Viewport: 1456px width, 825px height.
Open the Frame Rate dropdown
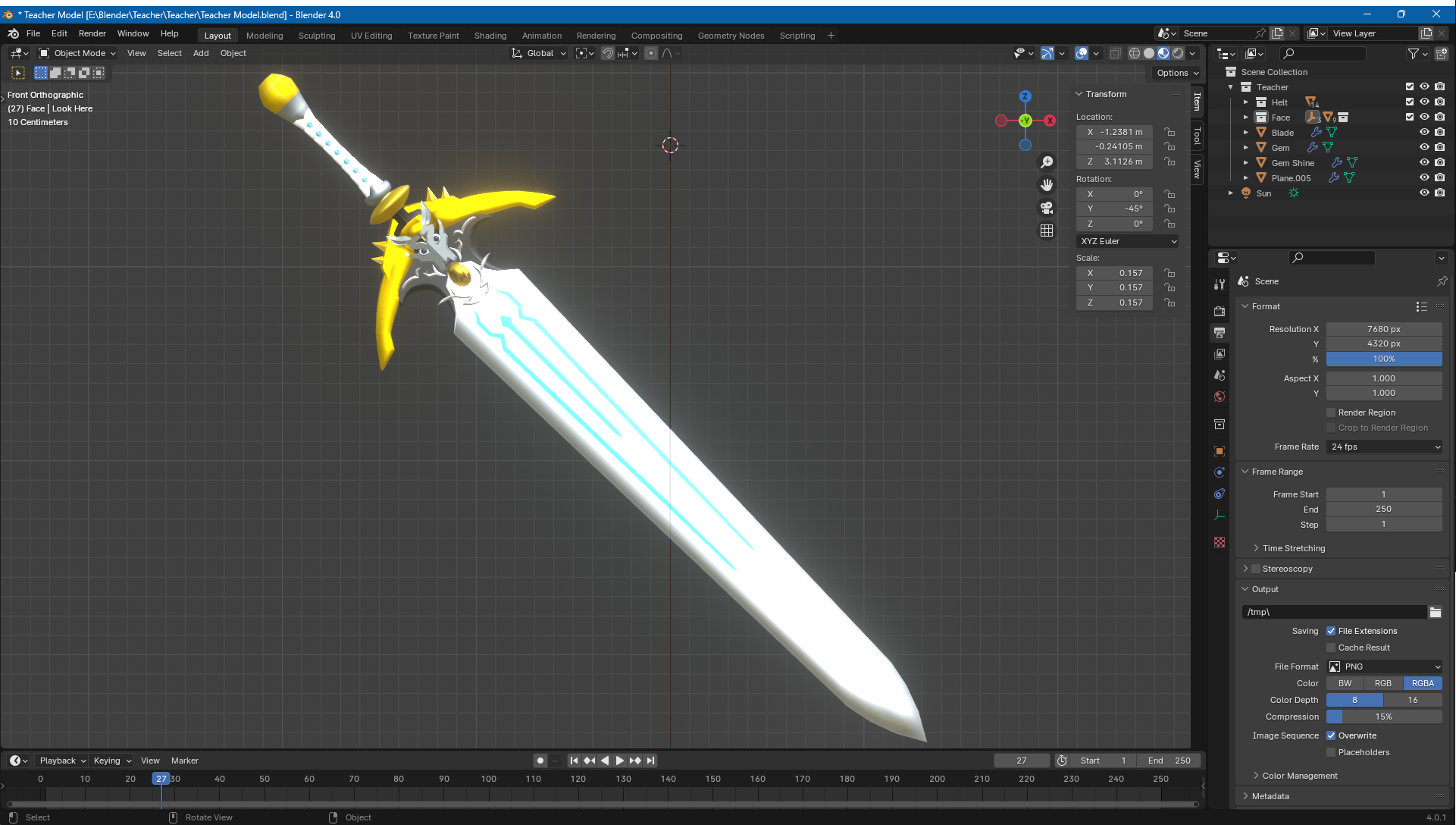point(1384,447)
